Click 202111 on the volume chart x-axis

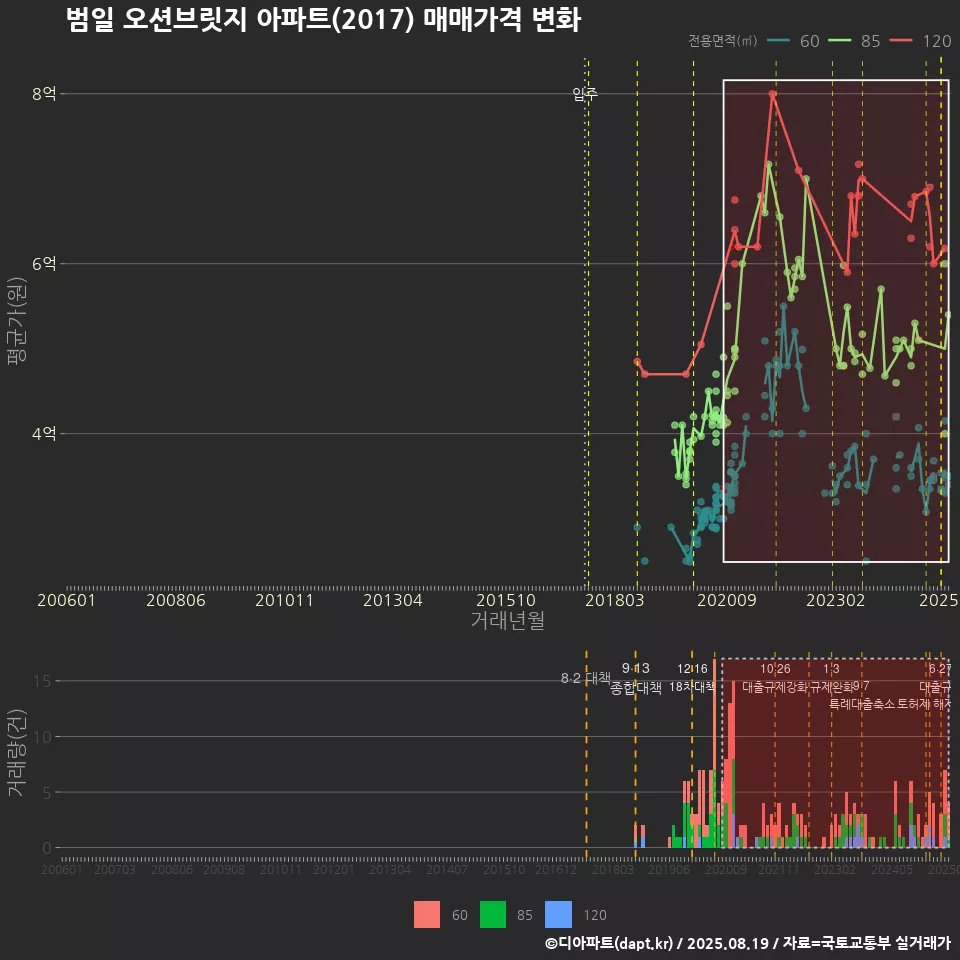(778, 869)
